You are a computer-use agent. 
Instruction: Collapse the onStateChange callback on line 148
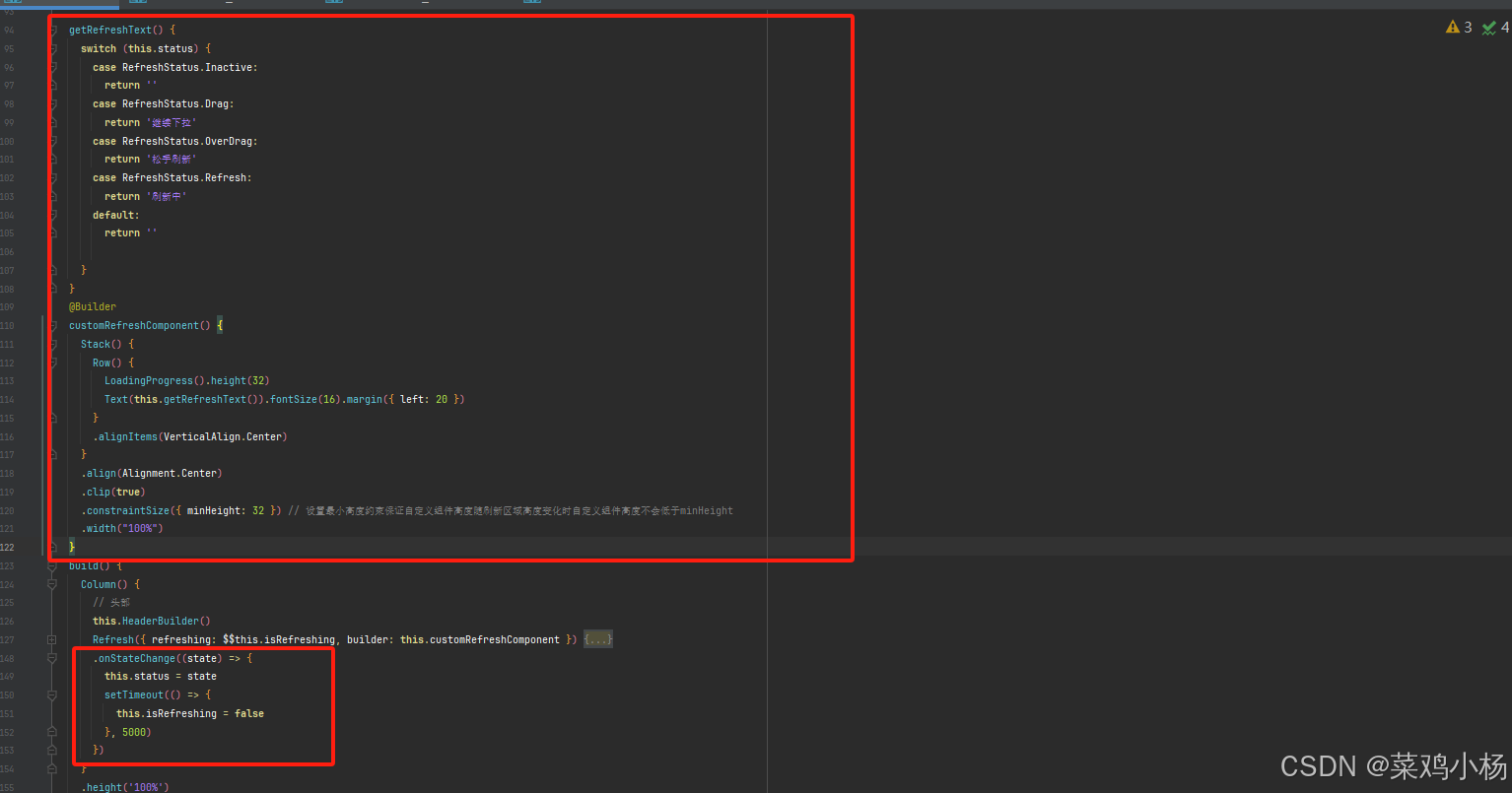click(52, 658)
